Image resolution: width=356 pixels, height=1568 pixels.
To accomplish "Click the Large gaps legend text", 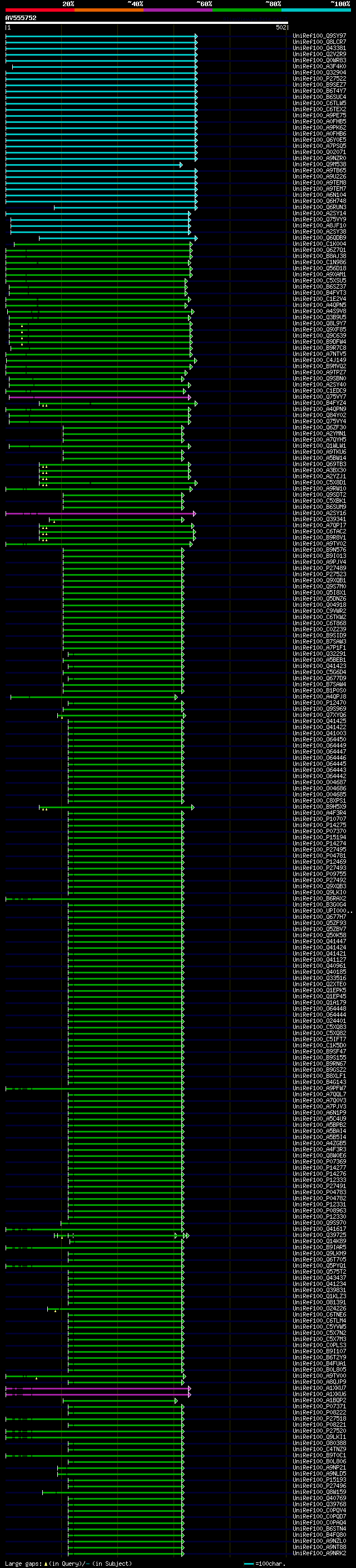I will [x=68, y=1564].
